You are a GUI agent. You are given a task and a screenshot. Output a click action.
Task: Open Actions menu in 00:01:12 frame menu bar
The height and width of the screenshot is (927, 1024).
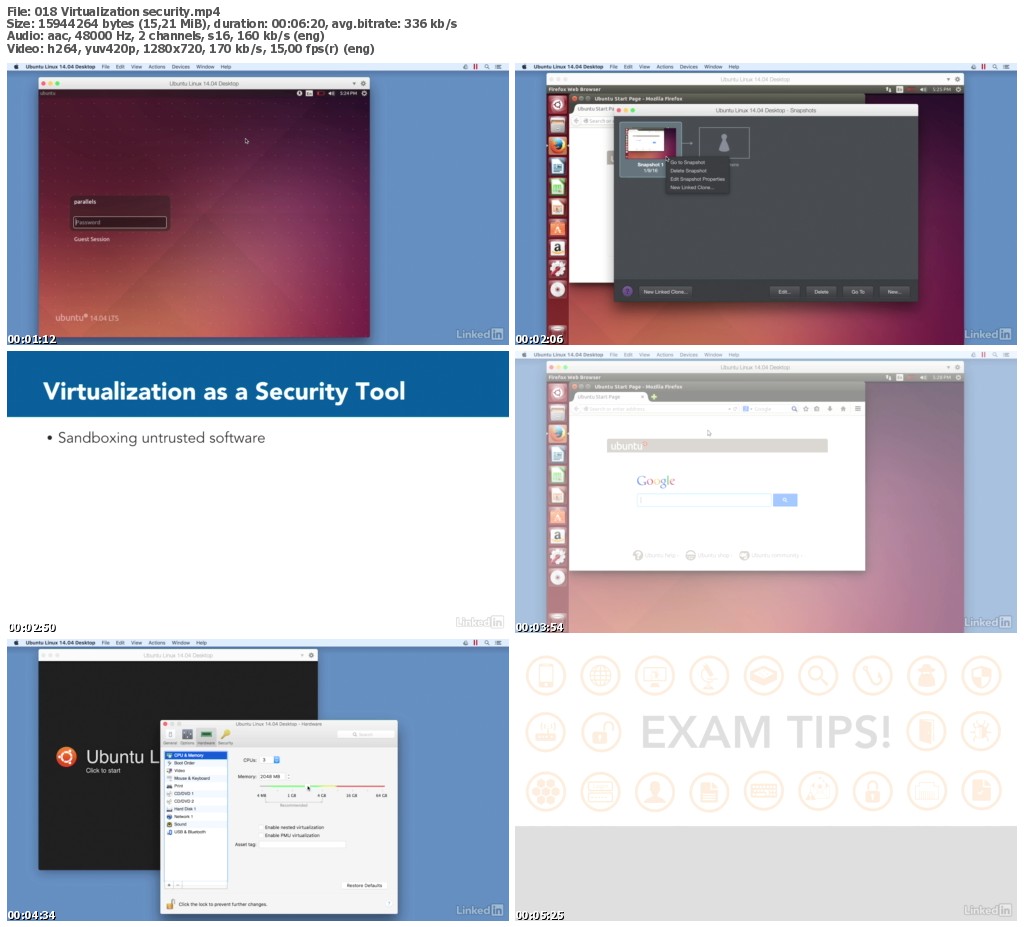(157, 67)
